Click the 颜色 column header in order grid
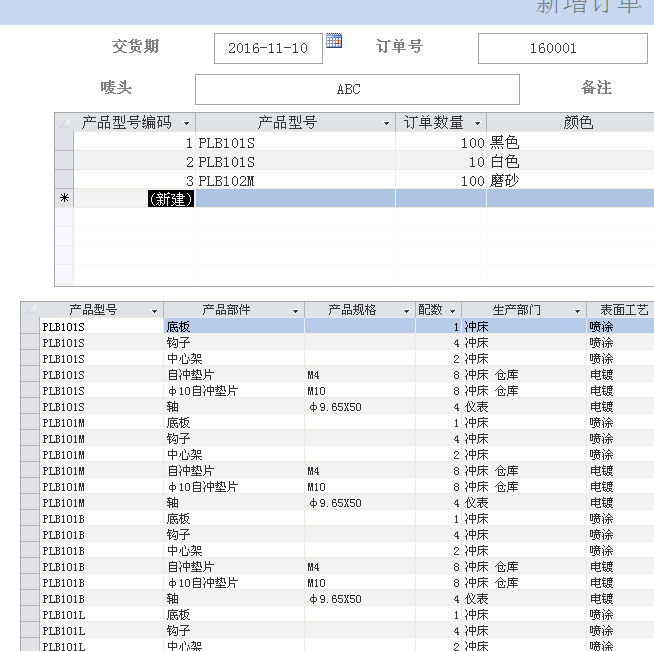Viewport: 654px width, 651px height. [x=577, y=123]
